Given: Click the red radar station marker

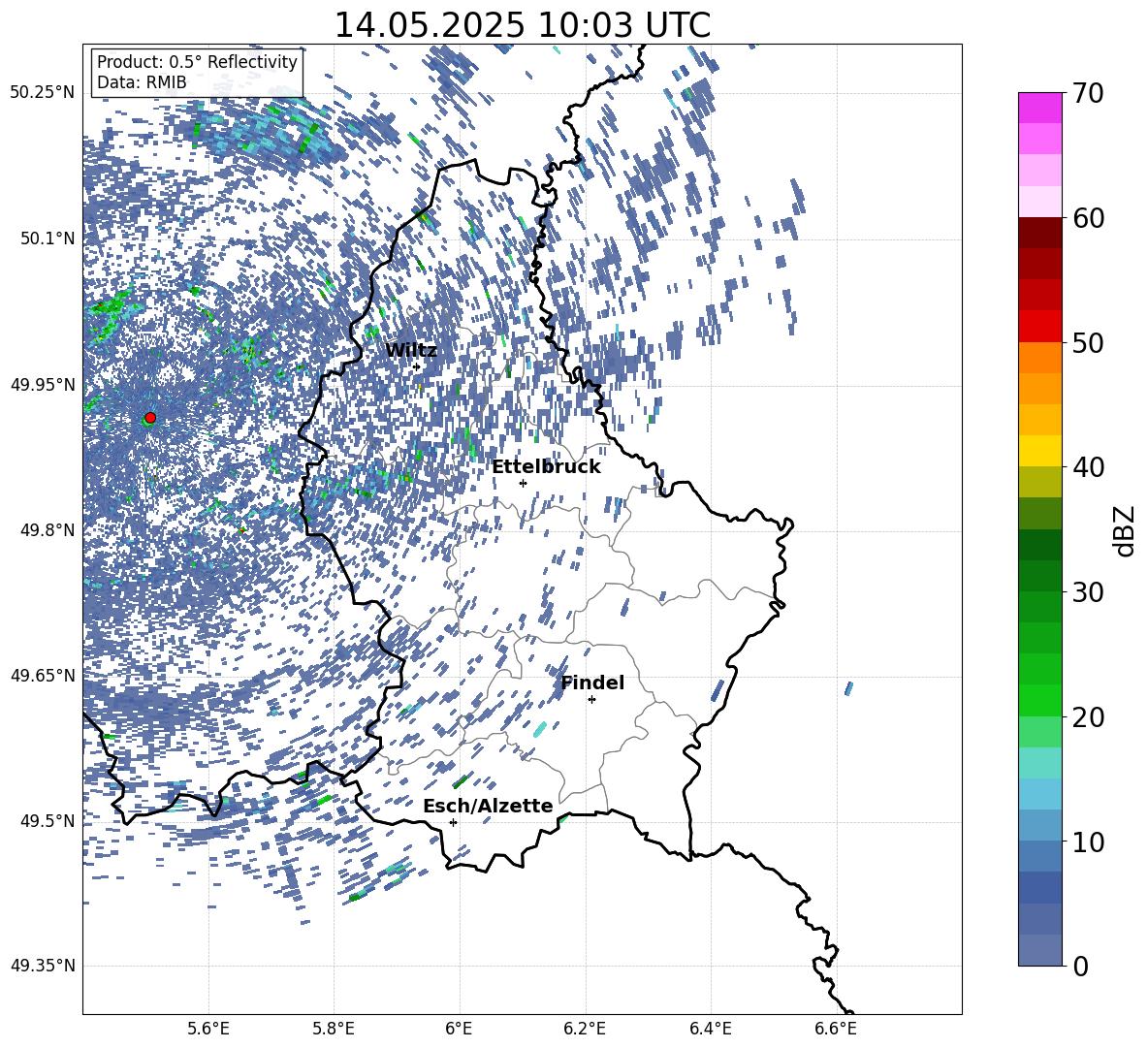Looking at the screenshot, I should 150,418.
